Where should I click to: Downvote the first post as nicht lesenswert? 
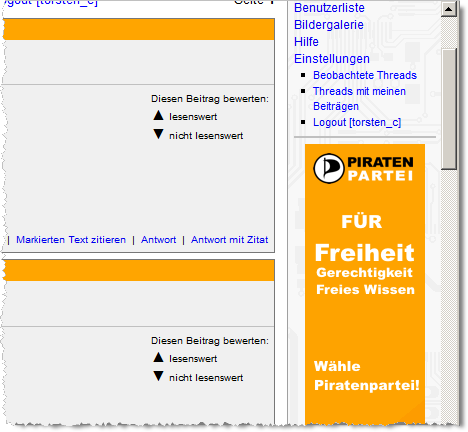point(158,134)
